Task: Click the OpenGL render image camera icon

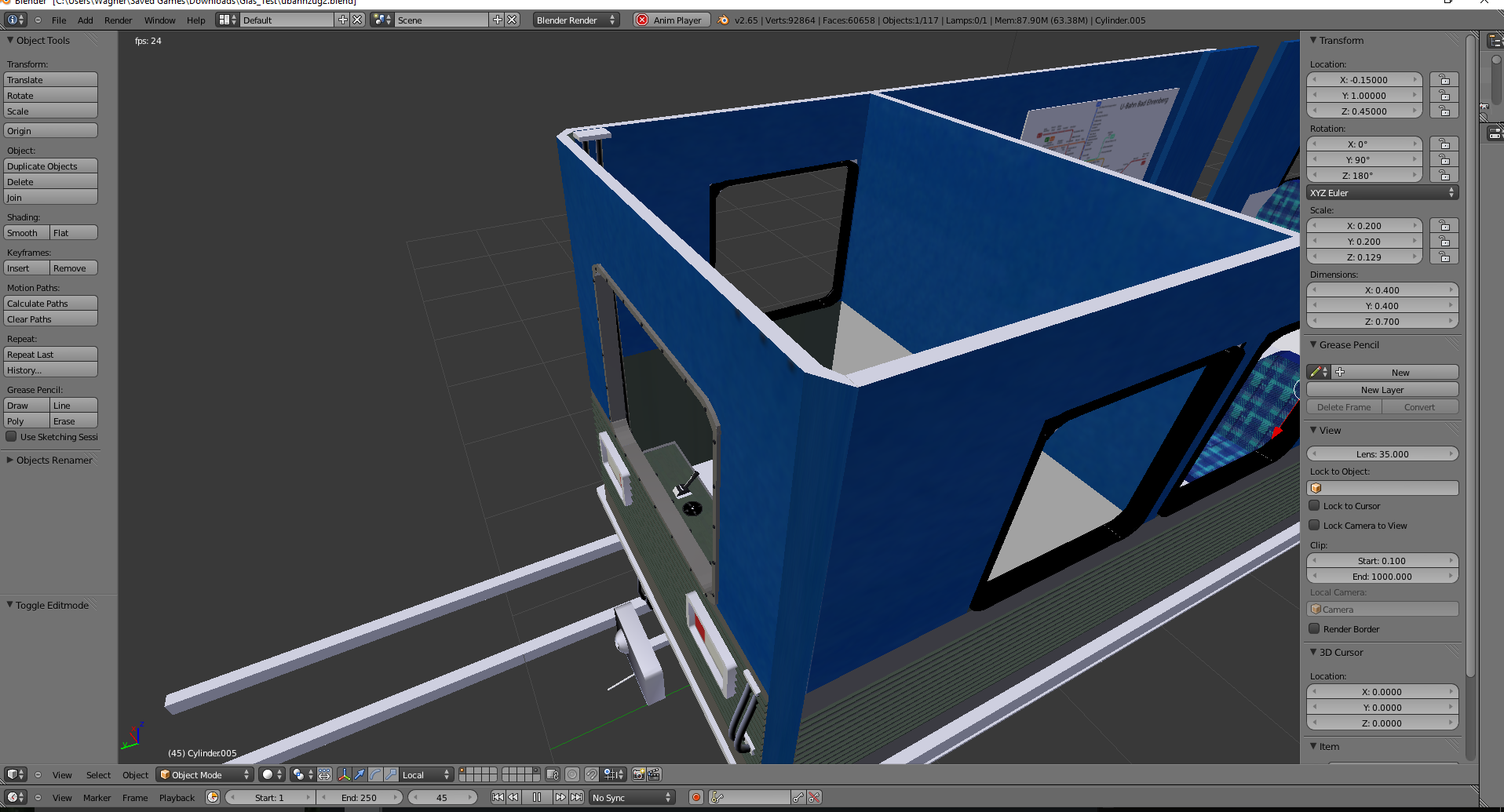Action: click(638, 774)
